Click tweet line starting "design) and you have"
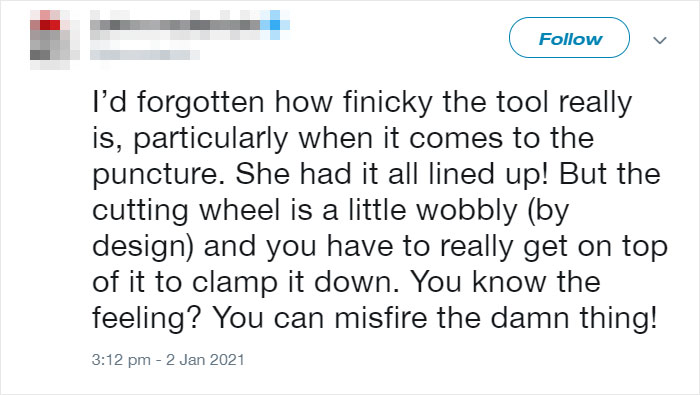 (380, 247)
